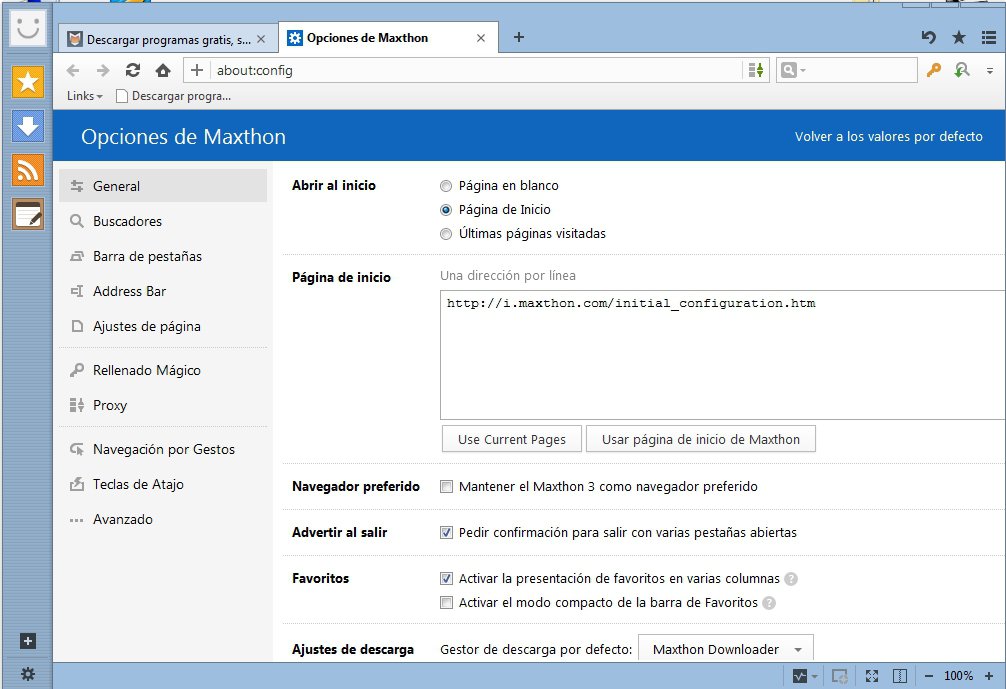Open the Buscadores settings section
This screenshot has width=1006, height=689.
point(127,221)
